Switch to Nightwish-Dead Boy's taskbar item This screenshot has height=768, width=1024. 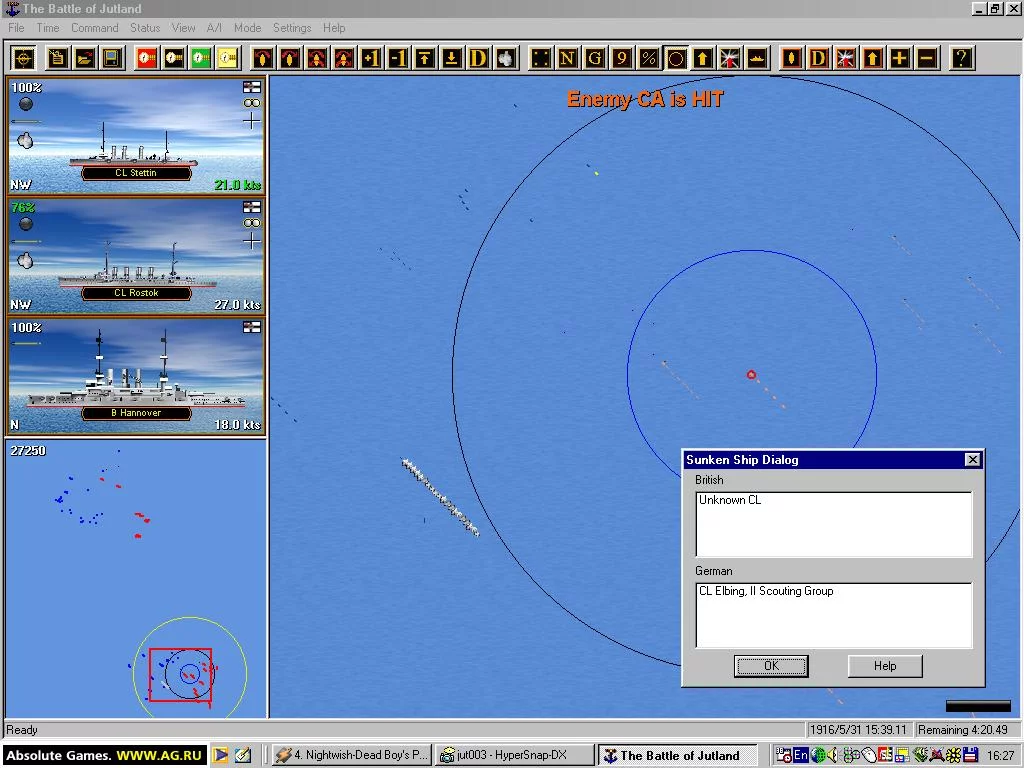pos(351,755)
